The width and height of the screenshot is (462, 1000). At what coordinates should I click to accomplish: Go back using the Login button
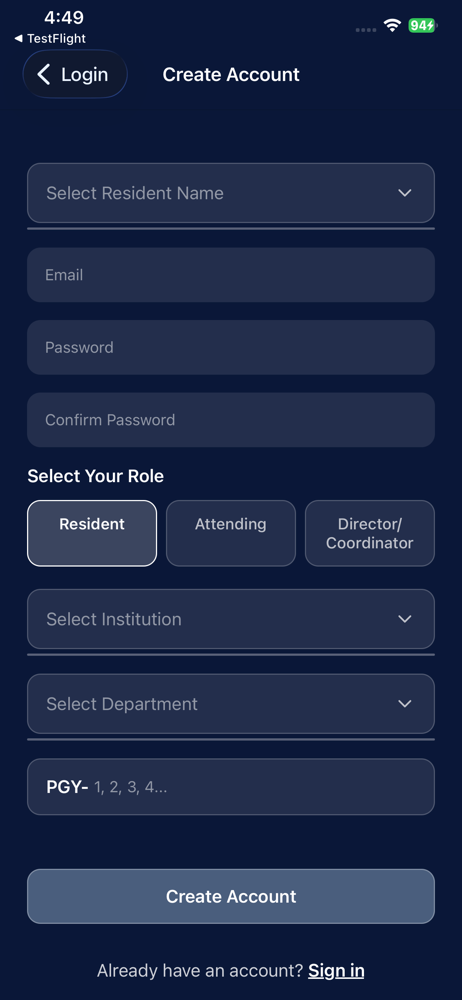click(x=75, y=75)
